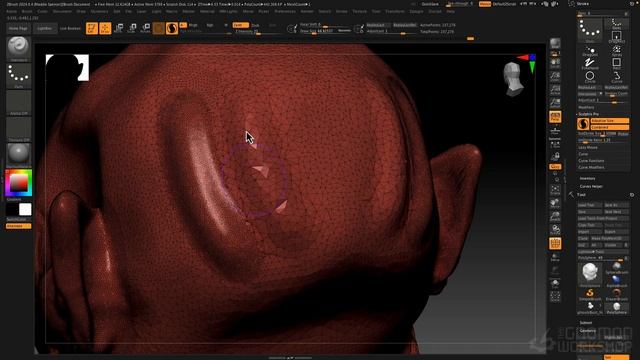Screen dimensions: 640x360
Task: Activate Draw mode button
Action: point(105,28)
